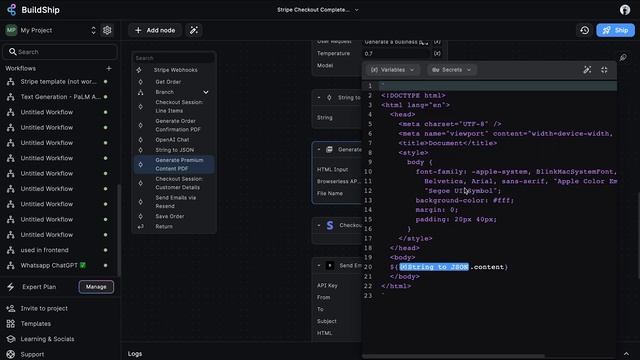Click the pin icon at canvas right edge

[623, 57]
